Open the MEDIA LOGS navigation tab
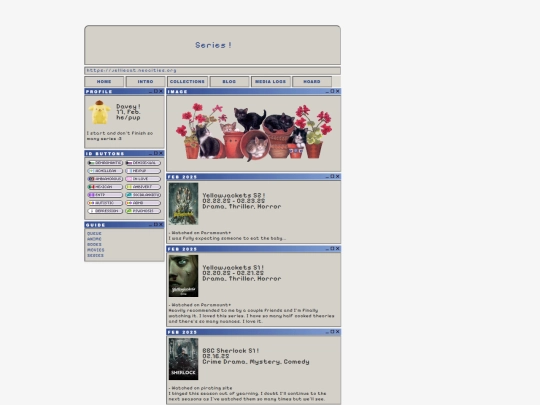 (271, 82)
